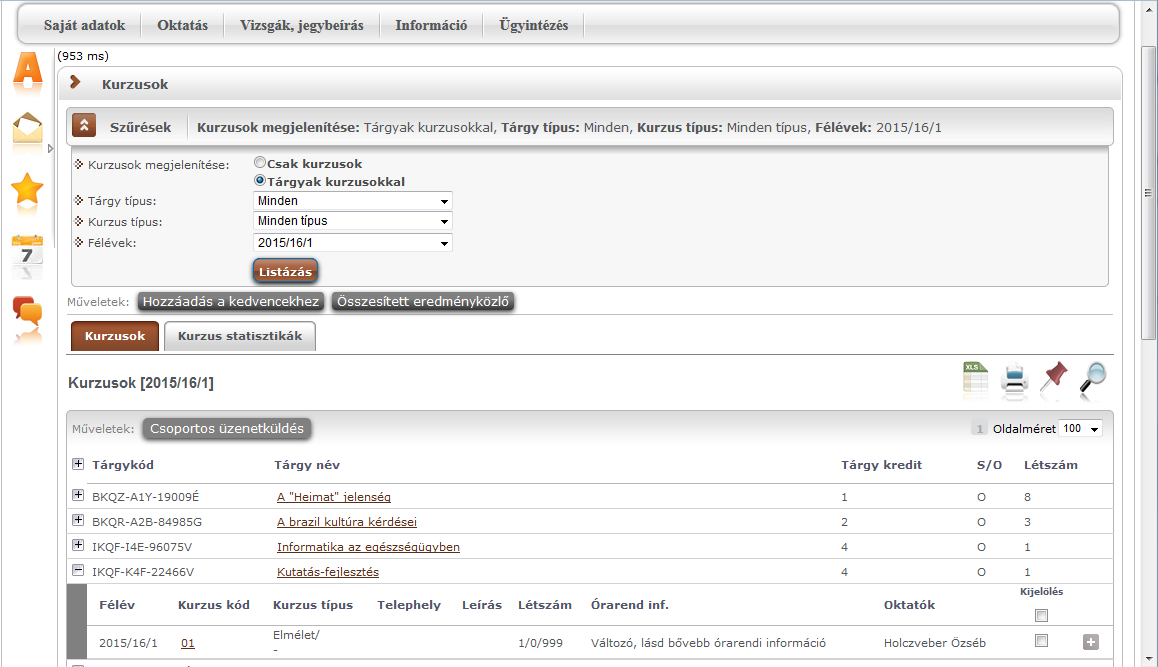Open the forum chat bubbles sidebar icon

point(27,313)
